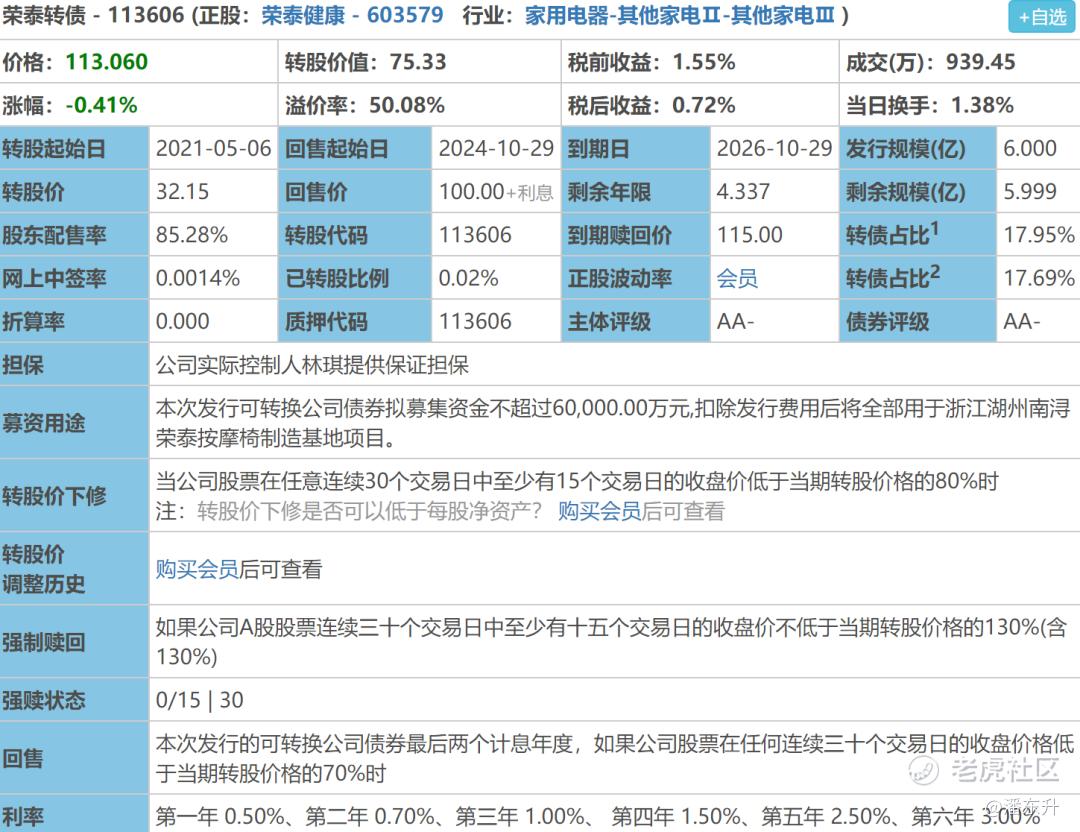This screenshot has height=832, width=1080.
Task: Click the 利率 text starting 第一年 0.50%
Action: click(x=598, y=817)
